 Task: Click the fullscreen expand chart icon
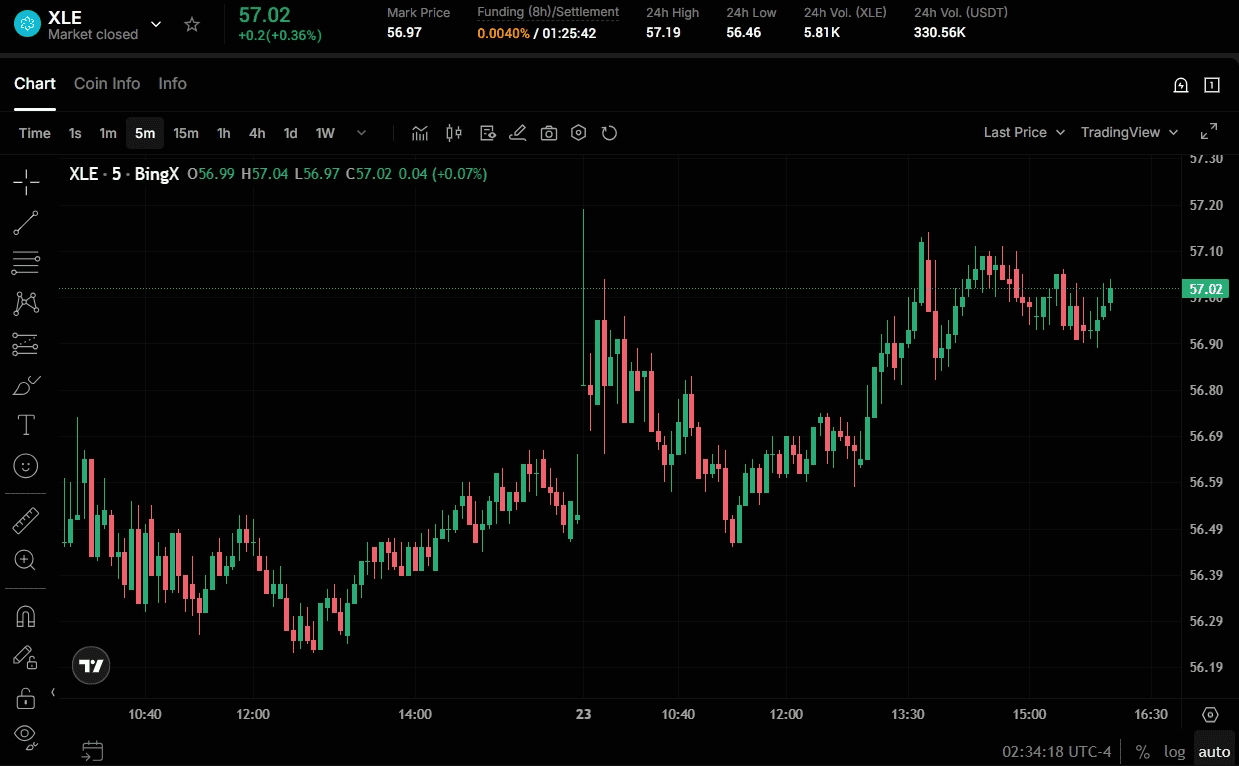pyautogui.click(x=1208, y=132)
